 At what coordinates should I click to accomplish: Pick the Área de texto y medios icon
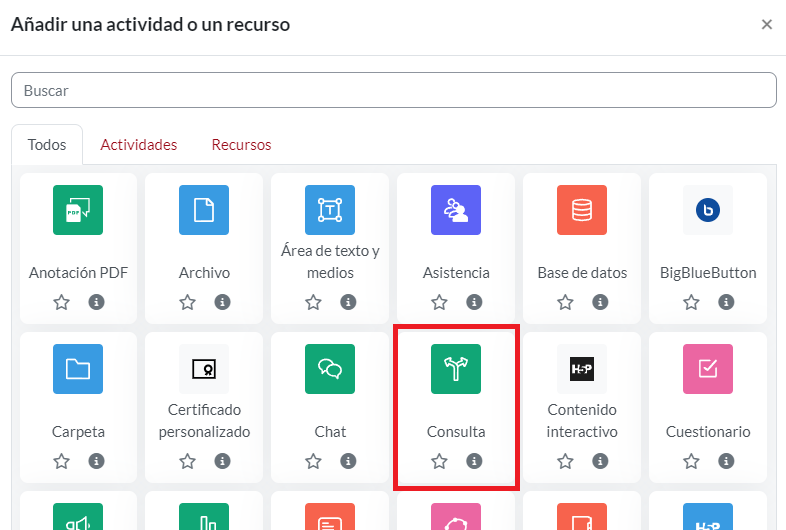[330, 210]
